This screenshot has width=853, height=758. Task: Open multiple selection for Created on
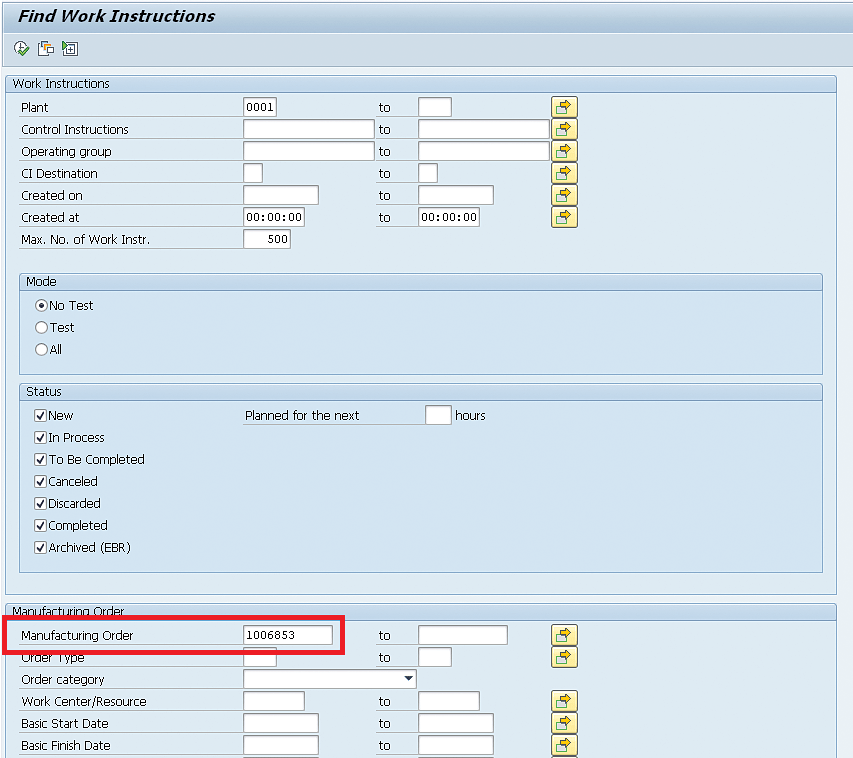564,195
